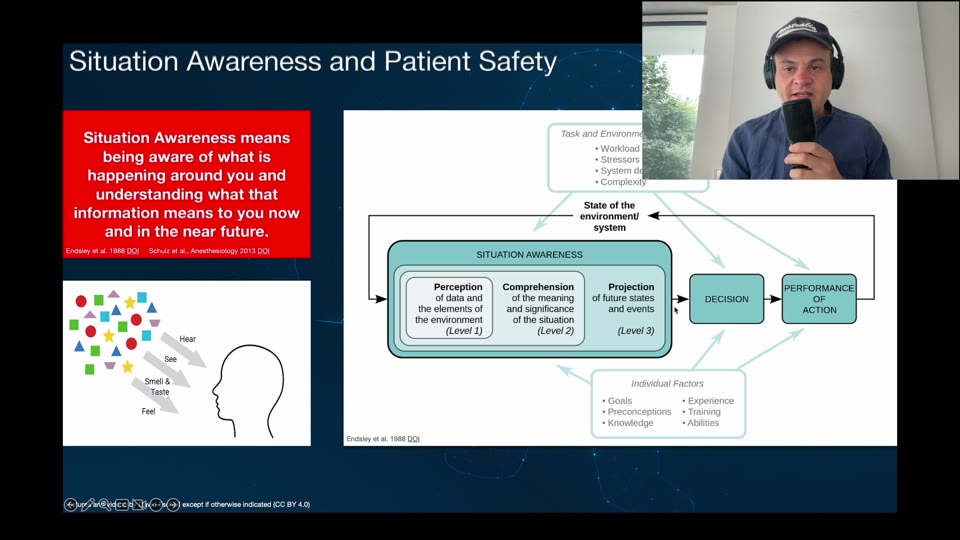Click the 'Preconceptions' bullet text
This screenshot has height=540, width=960.
(639, 412)
